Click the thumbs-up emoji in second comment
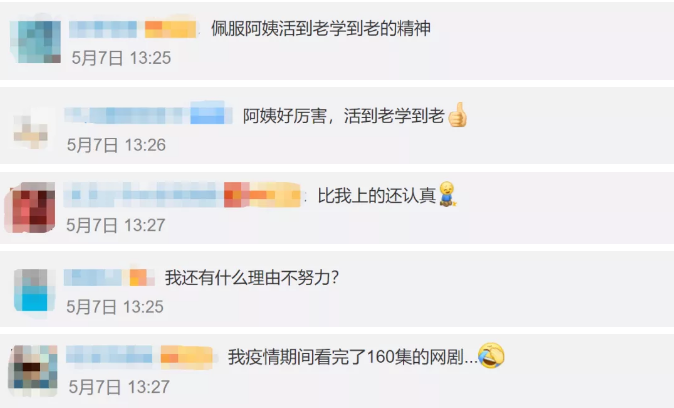The width and height of the screenshot is (674, 408). [457, 115]
